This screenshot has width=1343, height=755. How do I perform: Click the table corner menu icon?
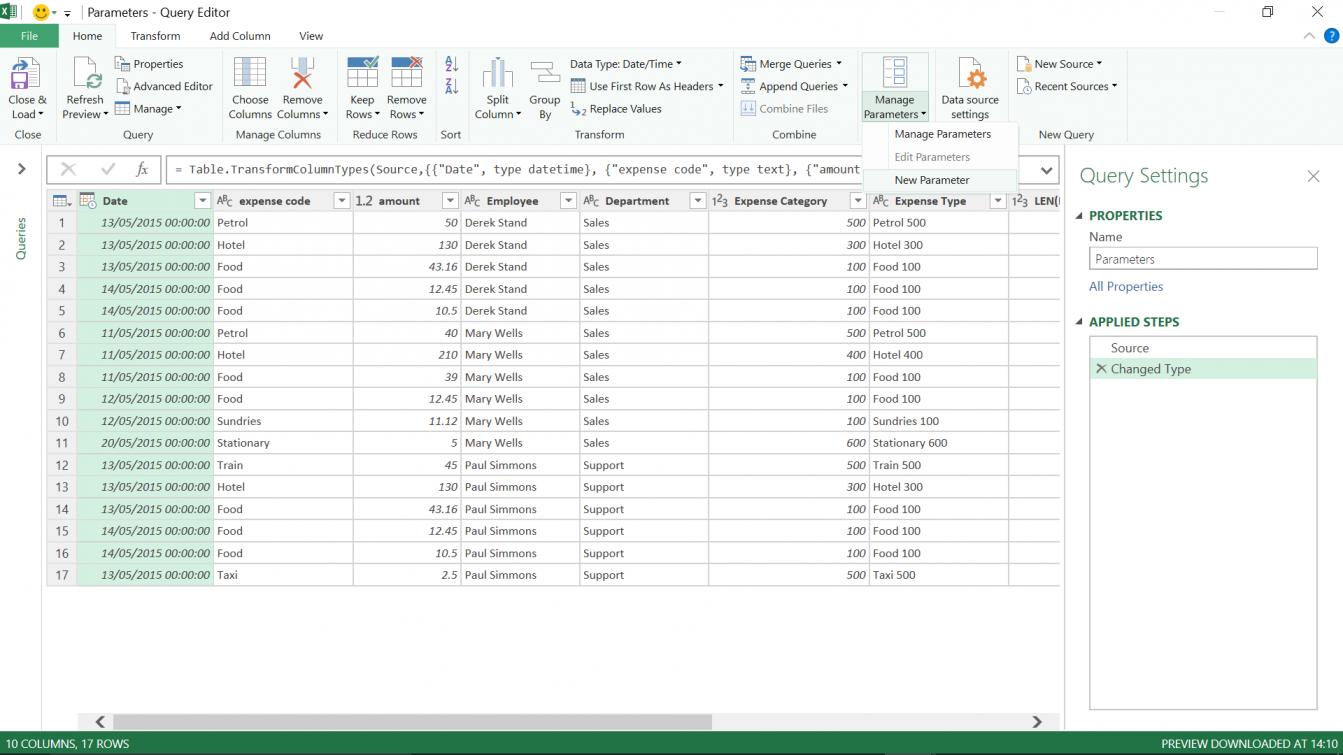[x=62, y=201]
